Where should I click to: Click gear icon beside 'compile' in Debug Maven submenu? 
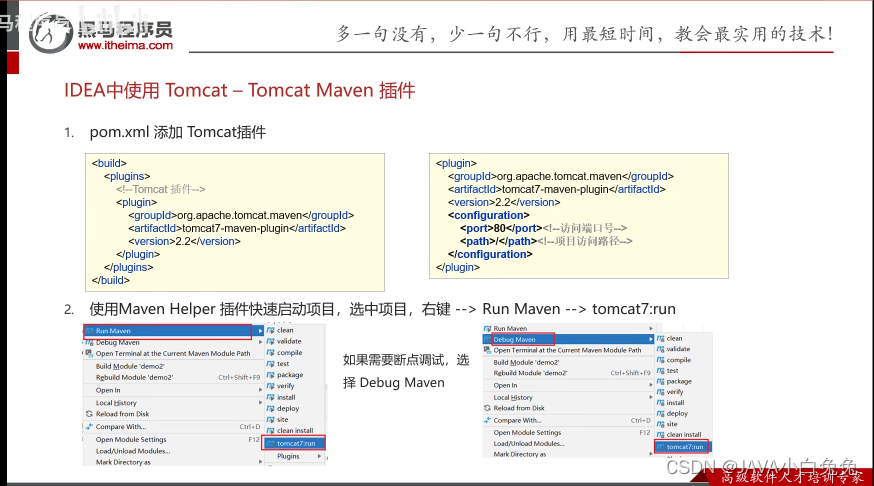(x=661, y=360)
